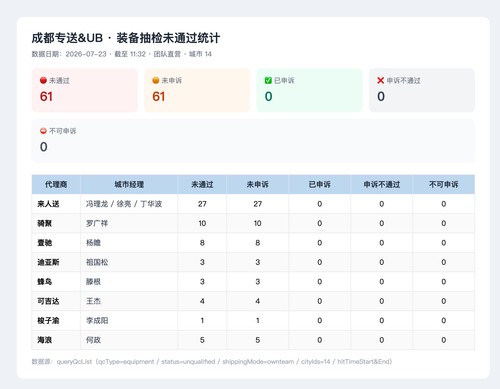Click the 城市经理 column header
The height and width of the screenshot is (389, 500).
(x=129, y=184)
